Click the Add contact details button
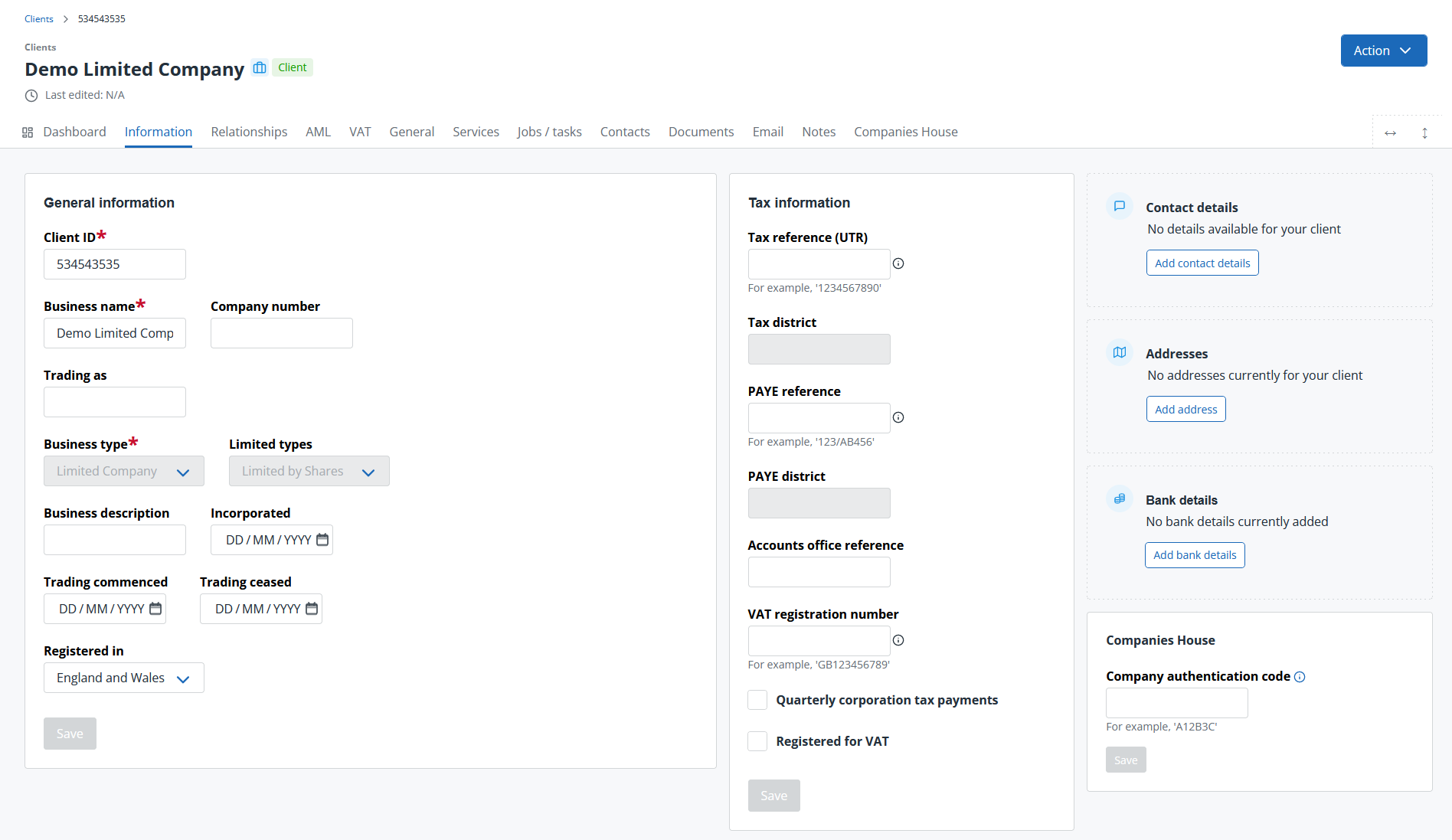 pyautogui.click(x=1202, y=263)
